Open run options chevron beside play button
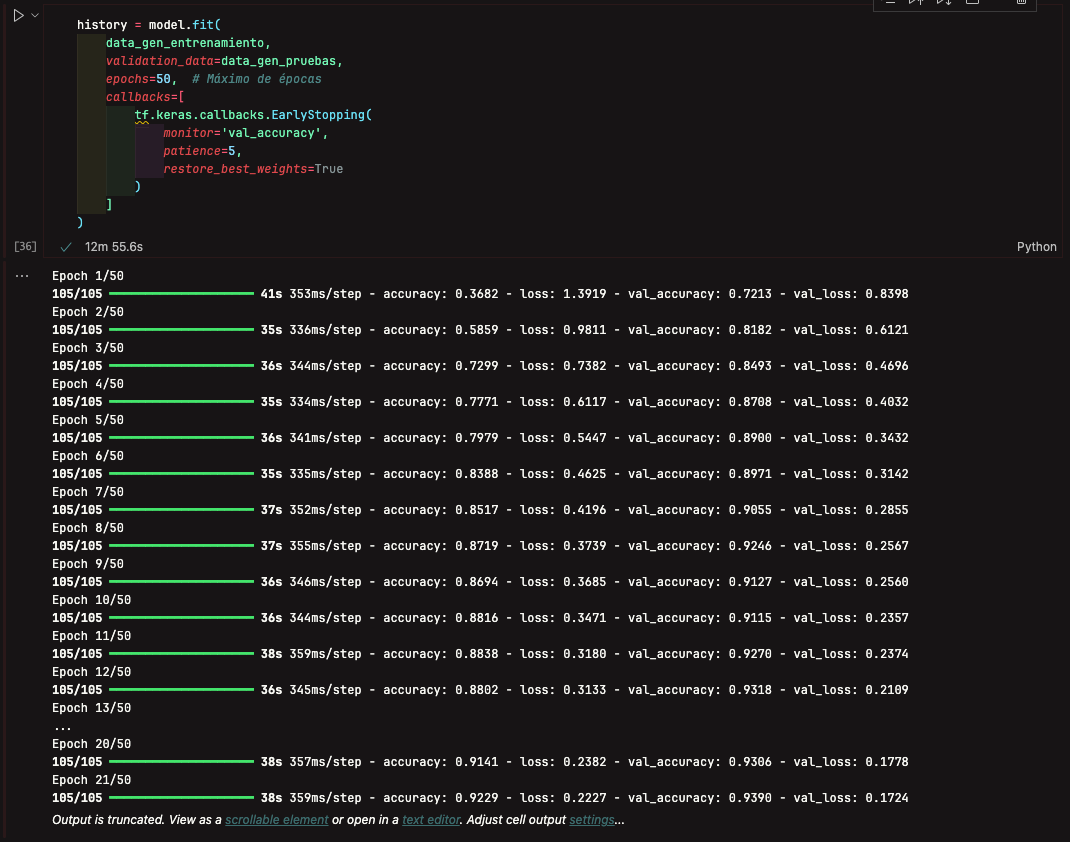This screenshot has width=1070, height=842. coord(35,15)
